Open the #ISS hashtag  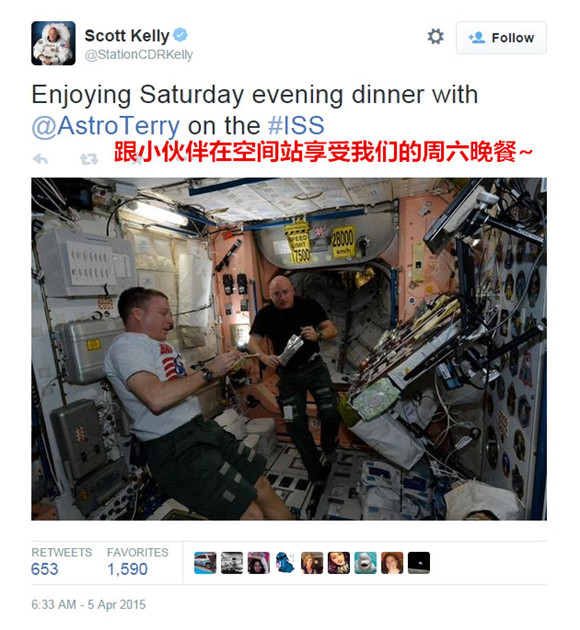(x=296, y=125)
